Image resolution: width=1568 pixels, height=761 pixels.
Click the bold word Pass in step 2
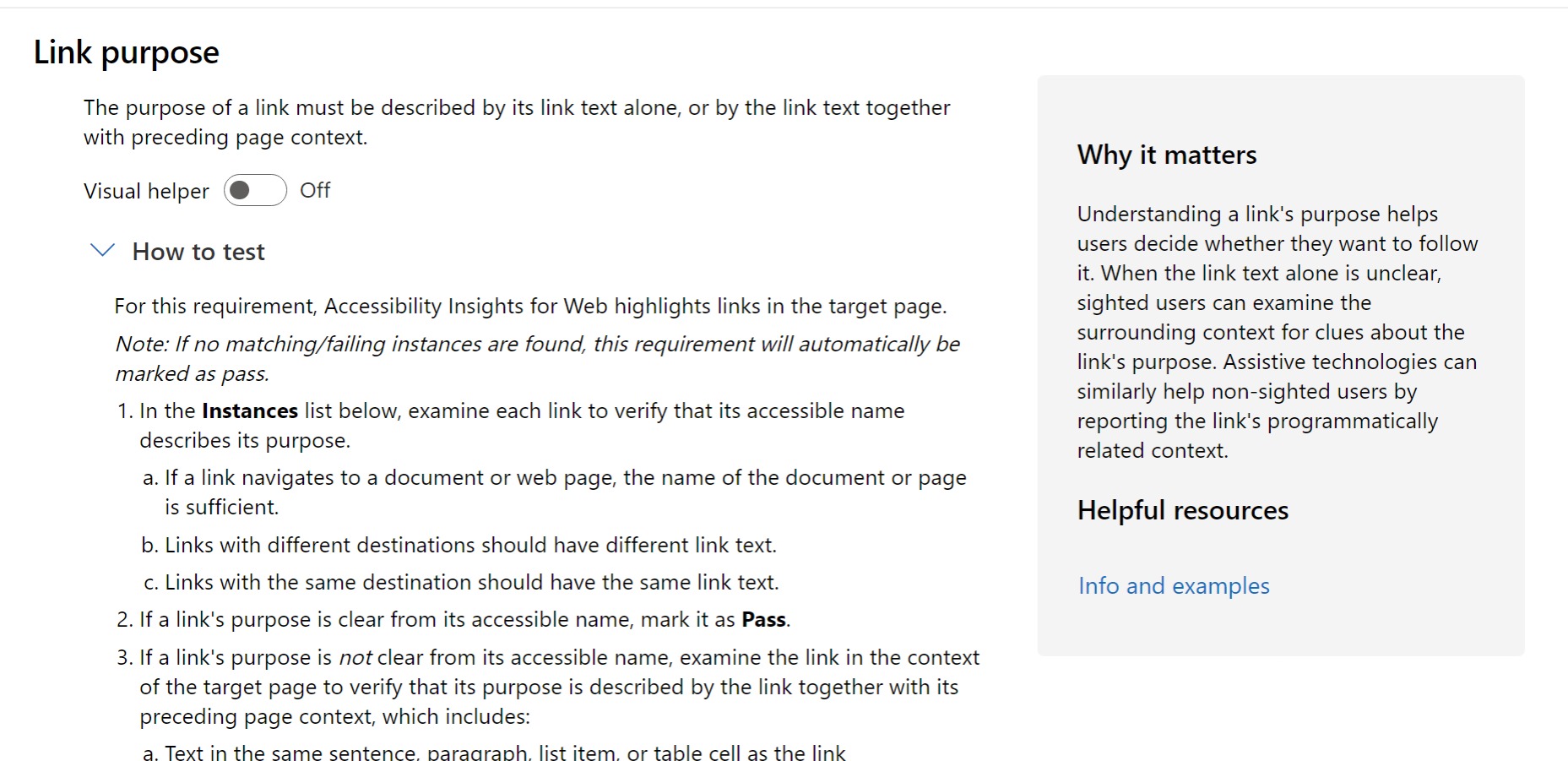[x=761, y=619]
